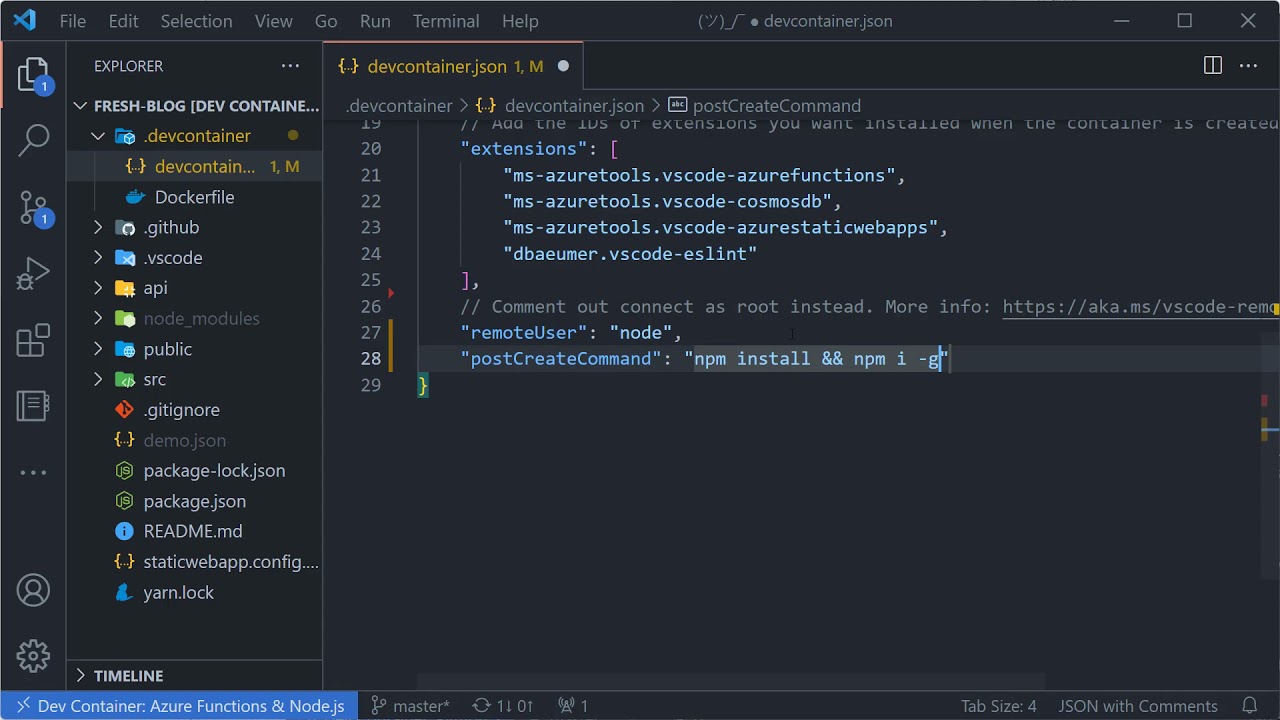Image resolution: width=1280 pixels, height=720 pixels.
Task: Click the unsaved dot on devcontainer.json tab
Action: [563, 66]
